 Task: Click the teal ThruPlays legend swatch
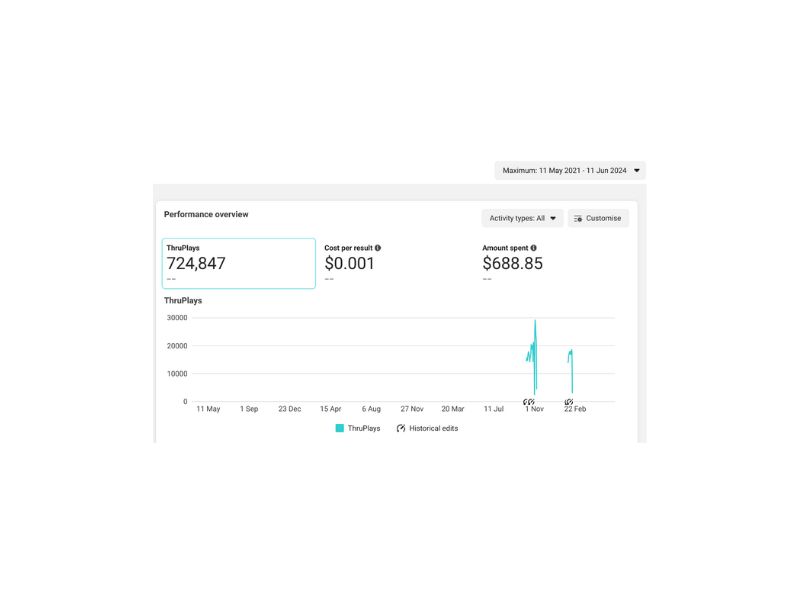339,429
